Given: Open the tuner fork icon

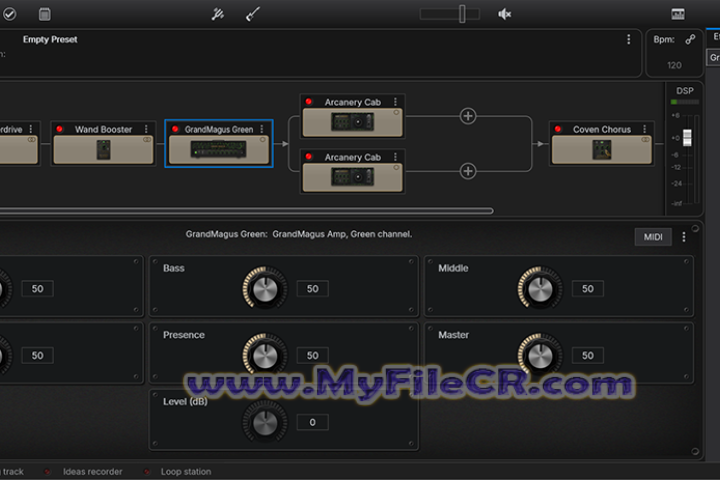Looking at the screenshot, I should click(x=218, y=14).
